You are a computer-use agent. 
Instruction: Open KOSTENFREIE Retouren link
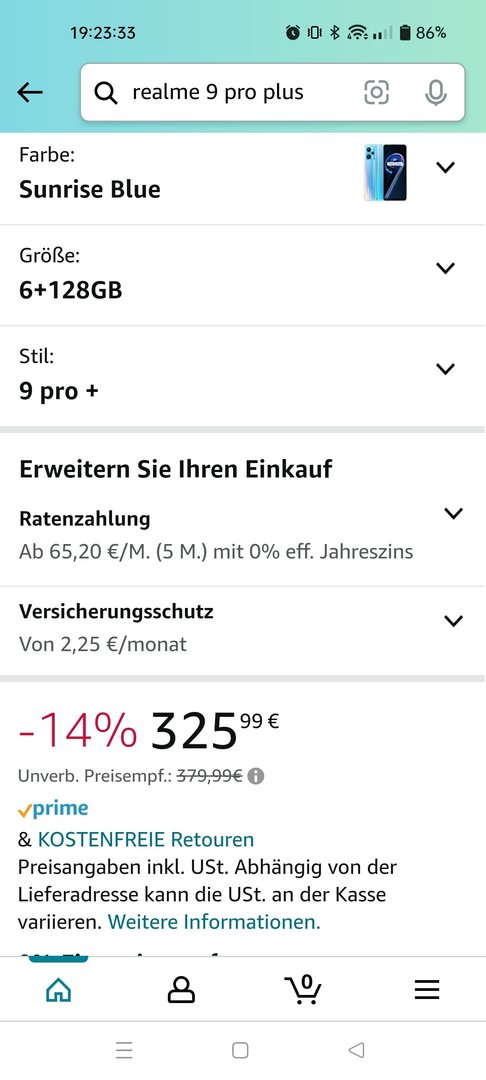[146, 839]
